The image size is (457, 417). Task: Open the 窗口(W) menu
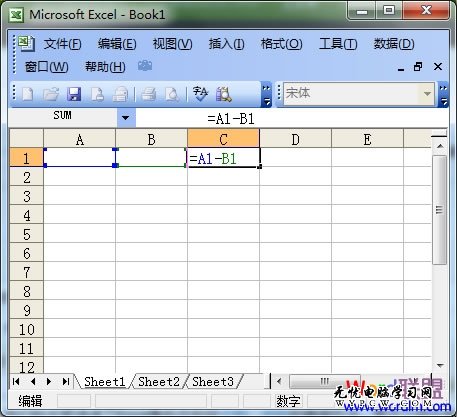click(x=46, y=67)
